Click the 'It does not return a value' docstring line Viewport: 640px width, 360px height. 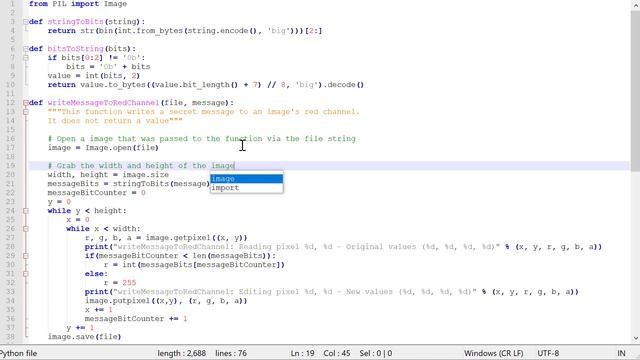click(115, 121)
